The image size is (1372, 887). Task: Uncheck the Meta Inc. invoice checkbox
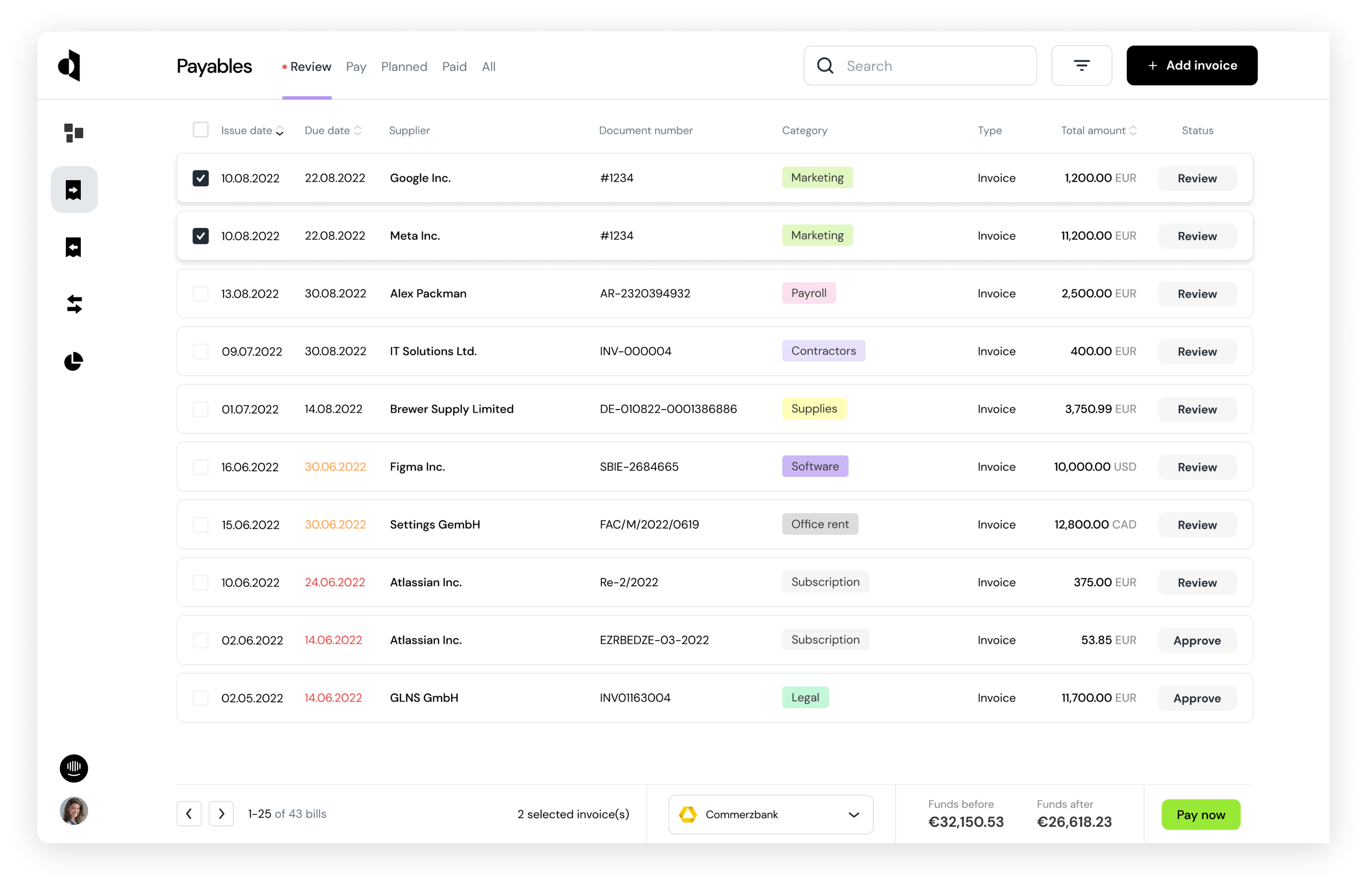[x=200, y=235]
